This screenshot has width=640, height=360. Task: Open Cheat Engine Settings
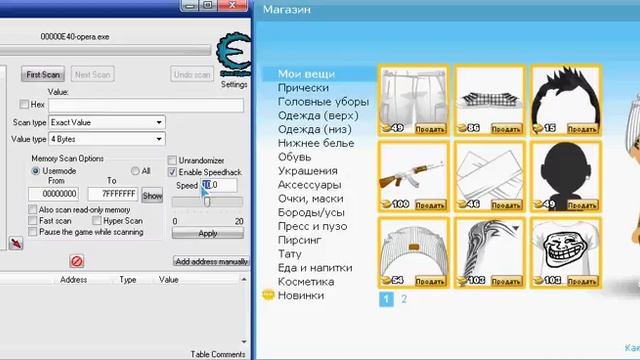coord(234,84)
